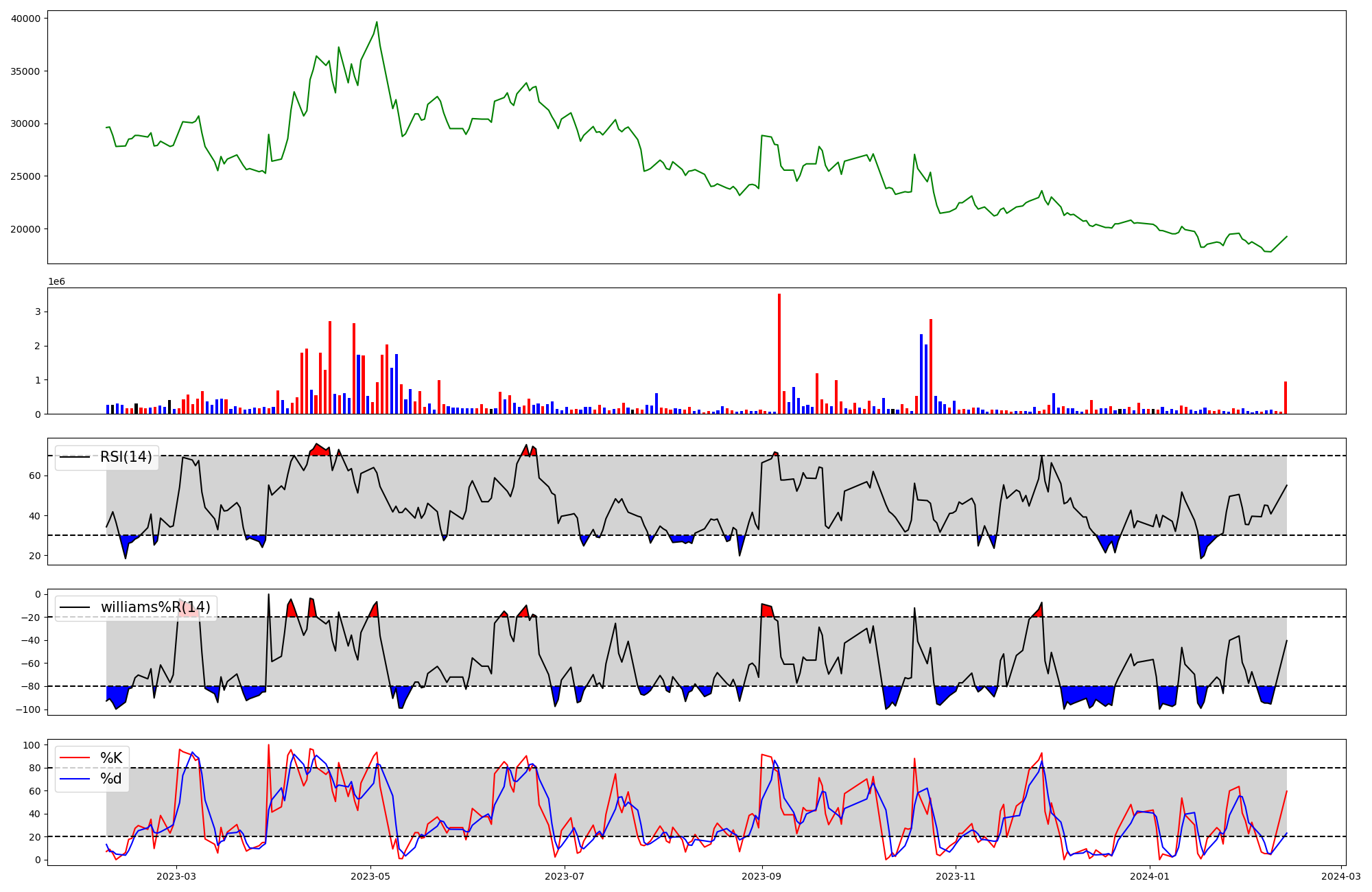The width and height of the screenshot is (1372, 892).
Task: Click the red %K legend line sample
Action: (x=75, y=758)
